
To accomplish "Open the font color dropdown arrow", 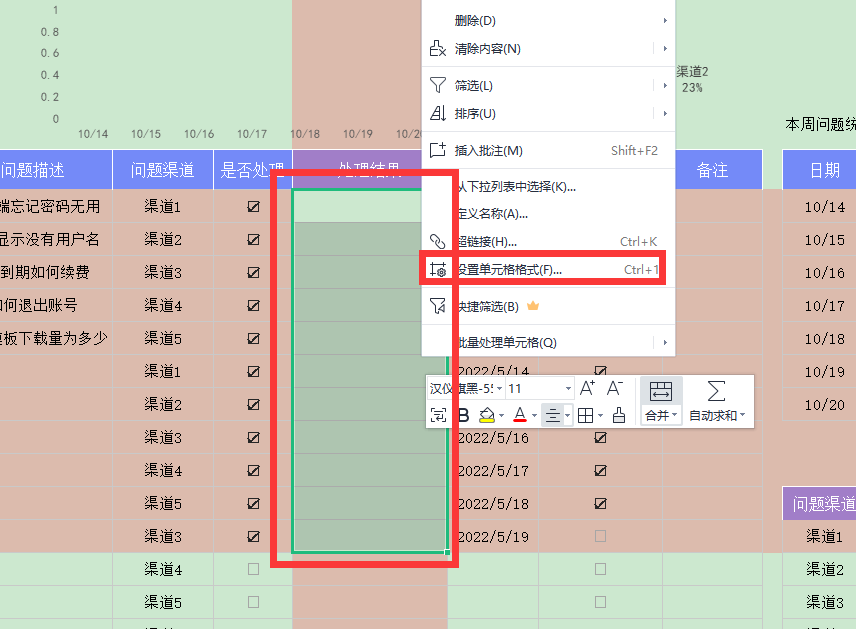I will point(534,416).
